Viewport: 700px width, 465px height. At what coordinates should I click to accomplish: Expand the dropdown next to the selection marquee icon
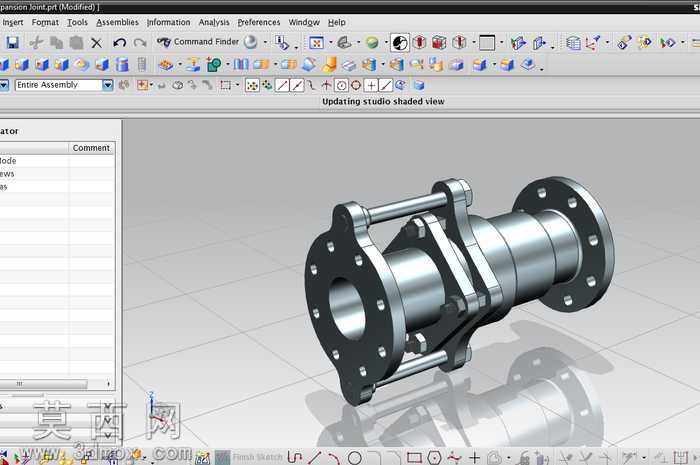coord(238,85)
